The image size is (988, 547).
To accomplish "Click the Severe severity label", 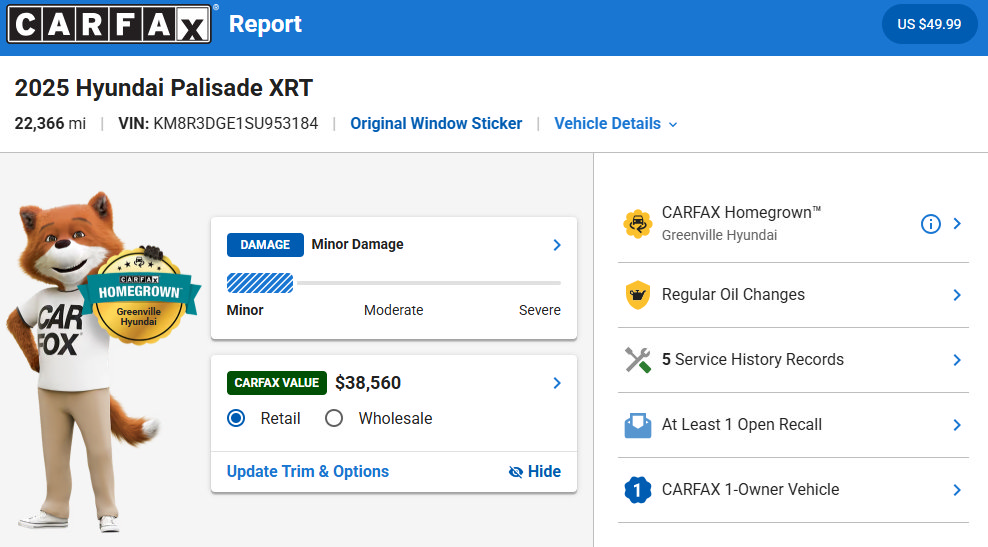I will pyautogui.click(x=540, y=310).
